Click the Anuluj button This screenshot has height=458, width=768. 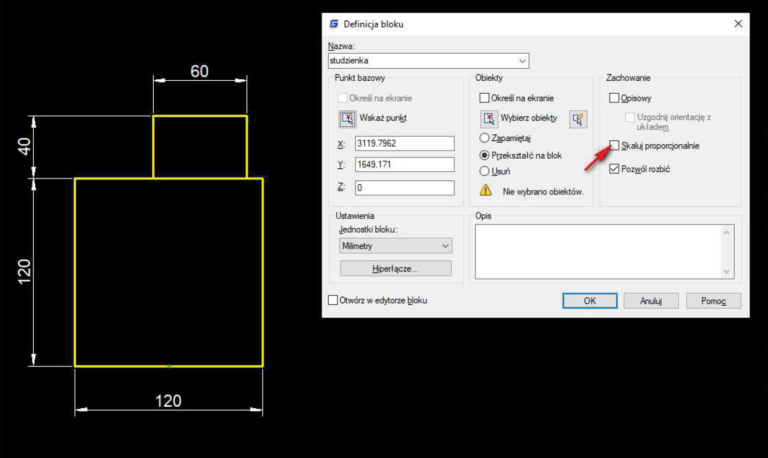(x=651, y=300)
